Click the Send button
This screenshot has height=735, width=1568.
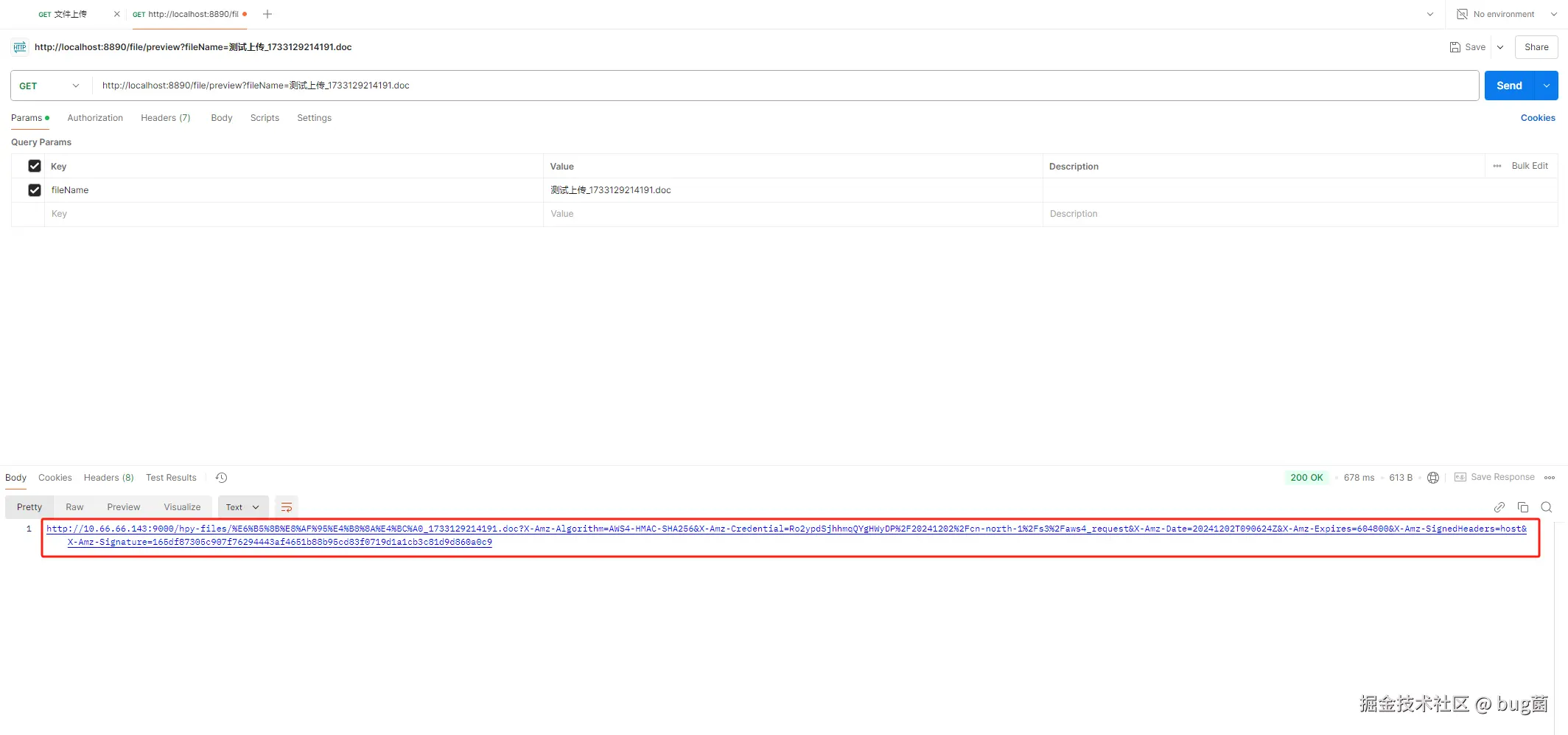1509,86
